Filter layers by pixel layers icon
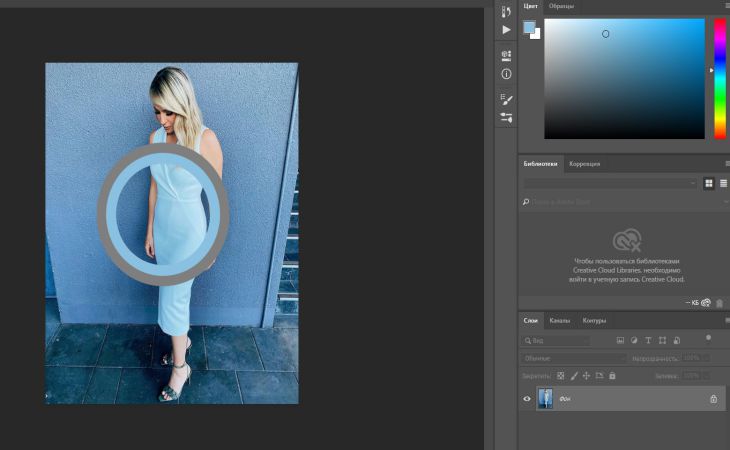Image resolution: width=730 pixels, height=450 pixels. (x=620, y=341)
